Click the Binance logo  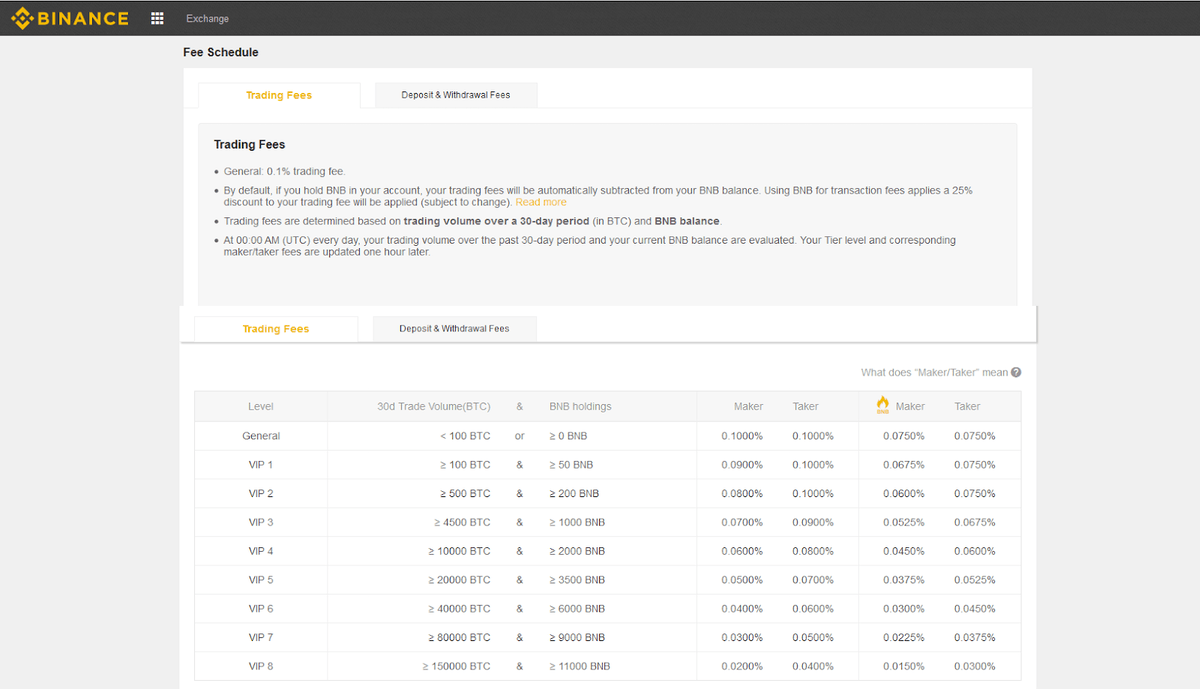70,18
